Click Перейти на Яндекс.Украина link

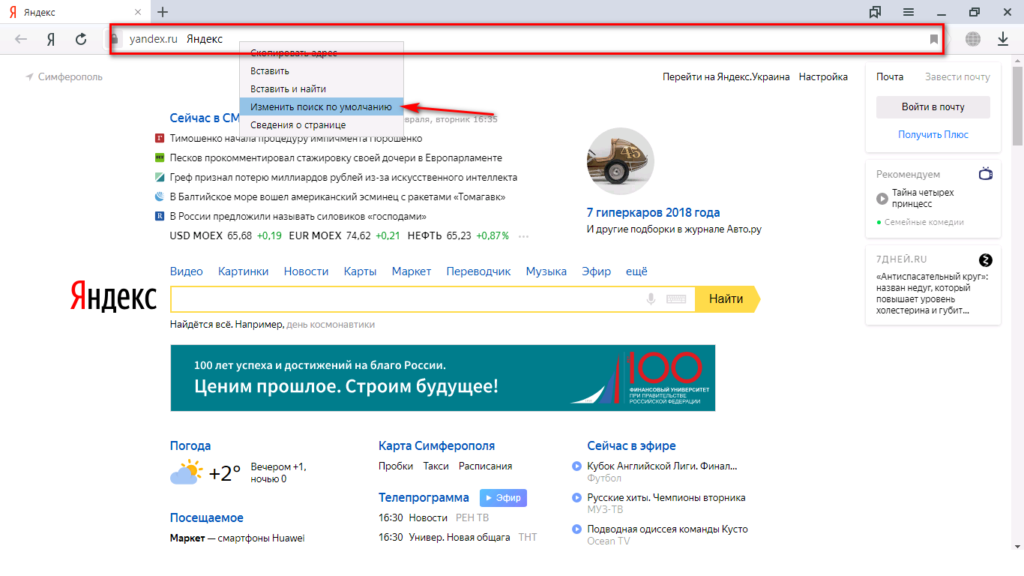pyautogui.click(x=726, y=77)
